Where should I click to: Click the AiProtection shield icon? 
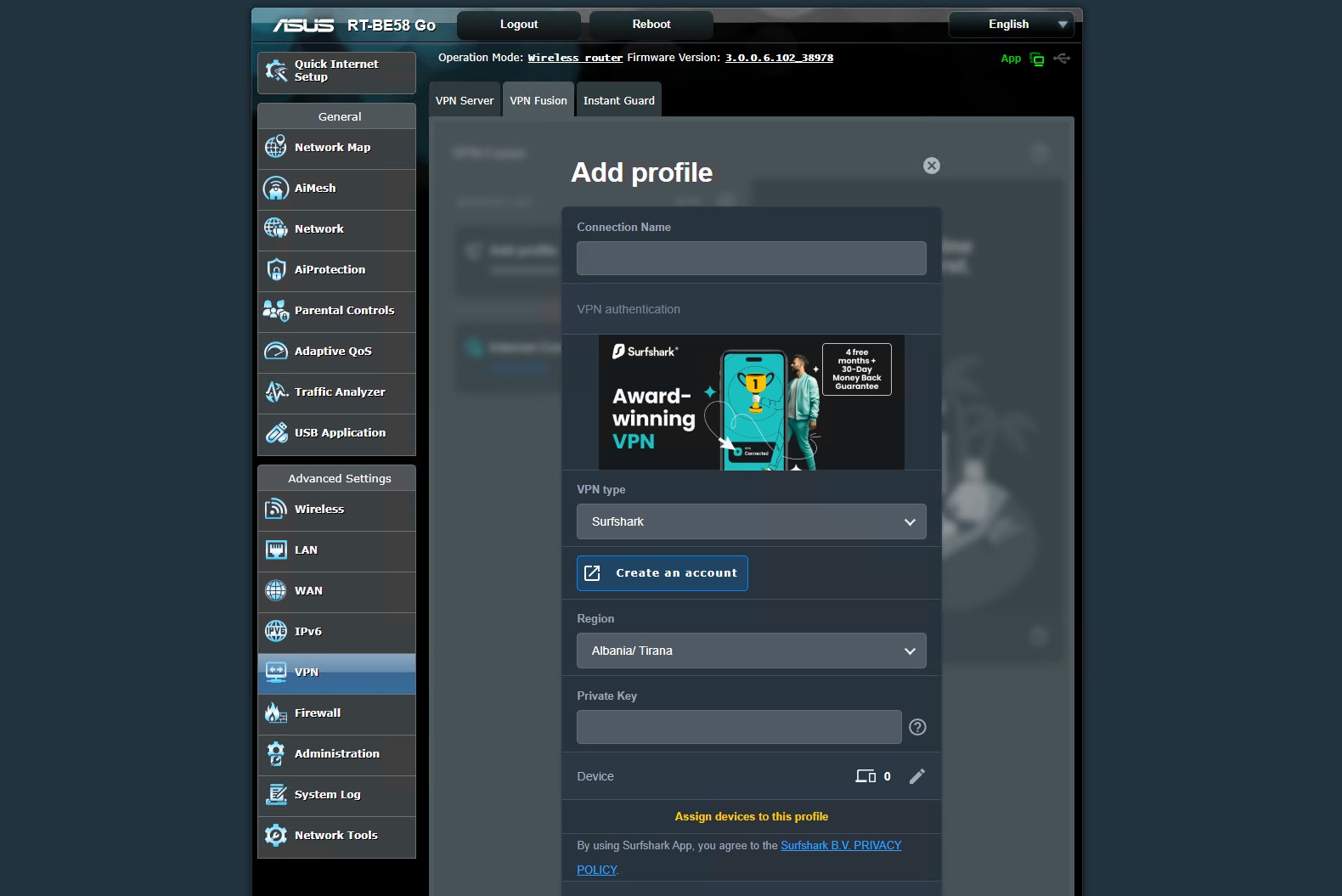[x=276, y=269]
